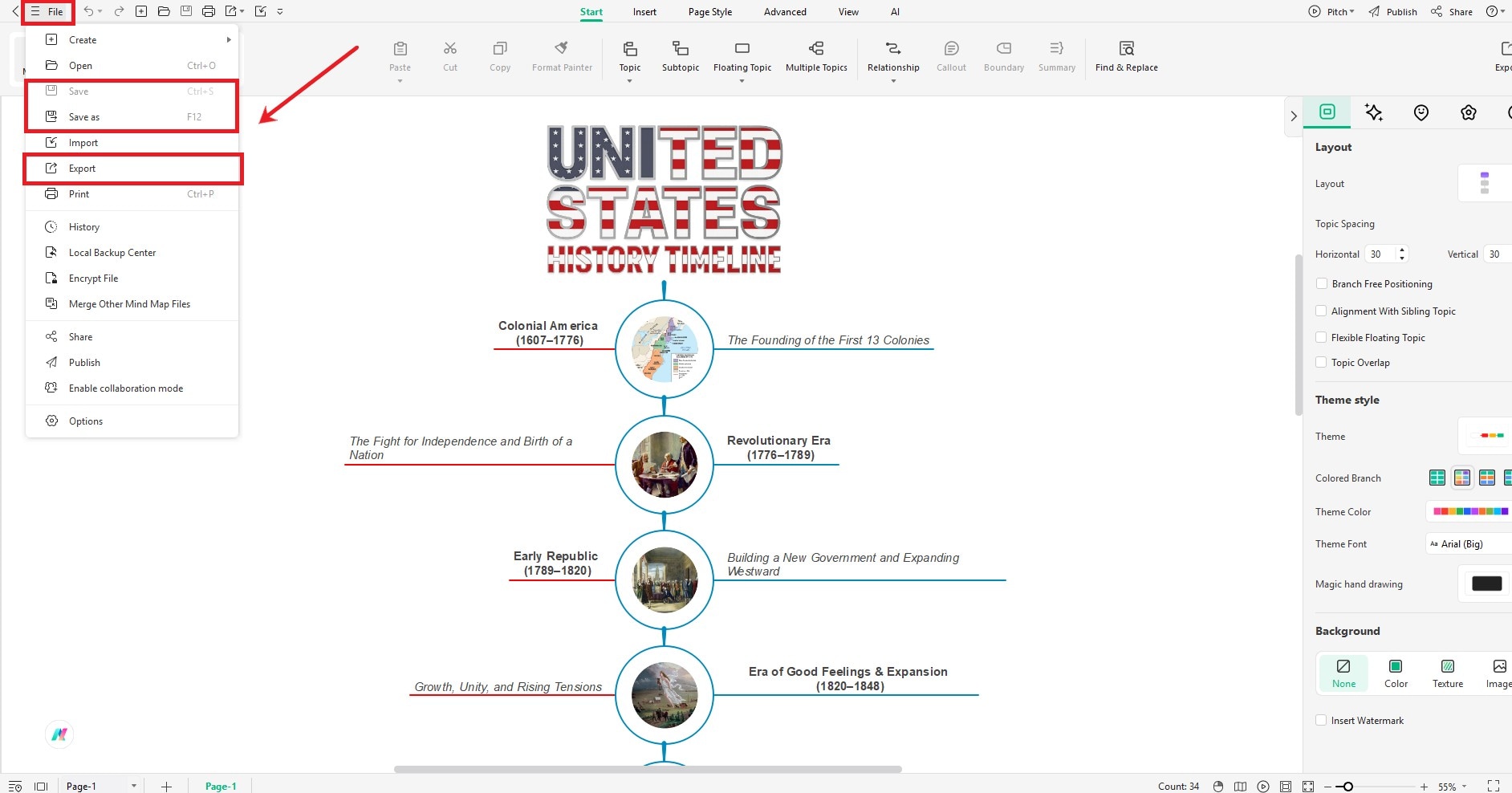
Task: Enable Topic Overlap checkbox
Action: [x=1321, y=362]
